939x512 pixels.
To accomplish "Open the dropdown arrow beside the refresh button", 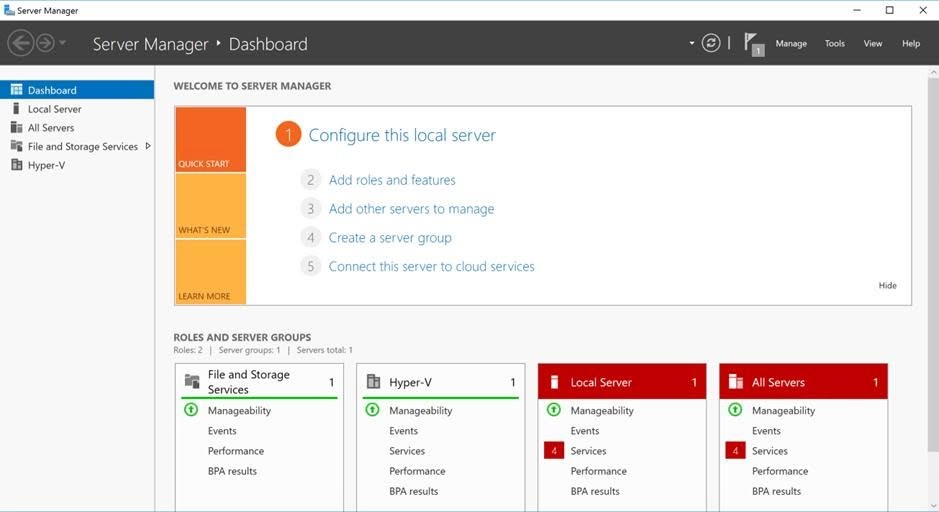I will pyautogui.click(x=692, y=43).
